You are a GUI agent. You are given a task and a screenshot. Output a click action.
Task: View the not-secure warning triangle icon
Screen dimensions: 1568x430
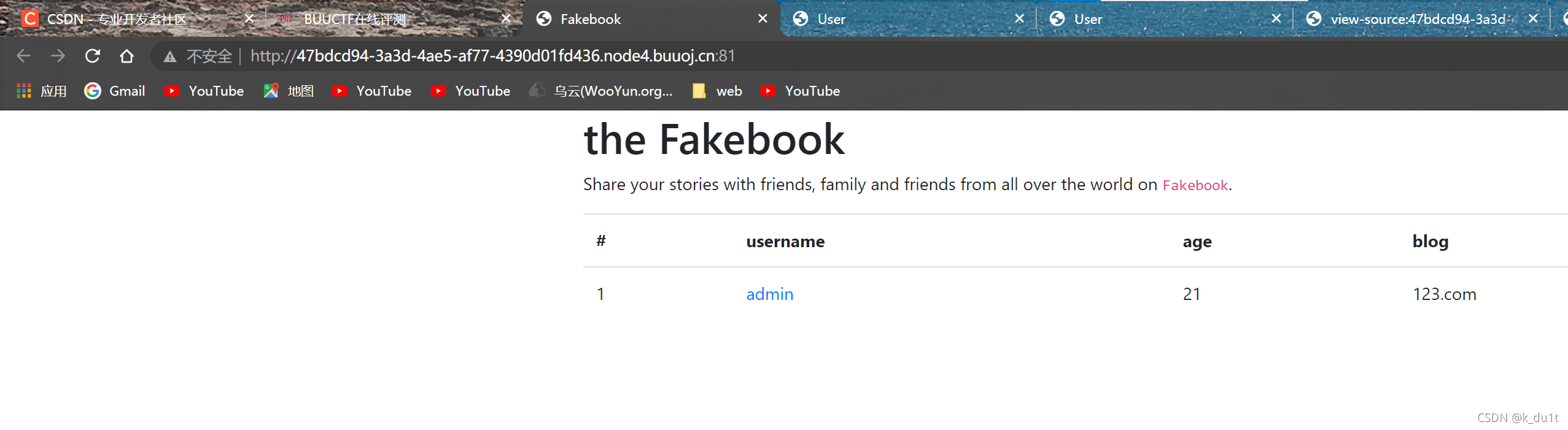click(x=169, y=57)
